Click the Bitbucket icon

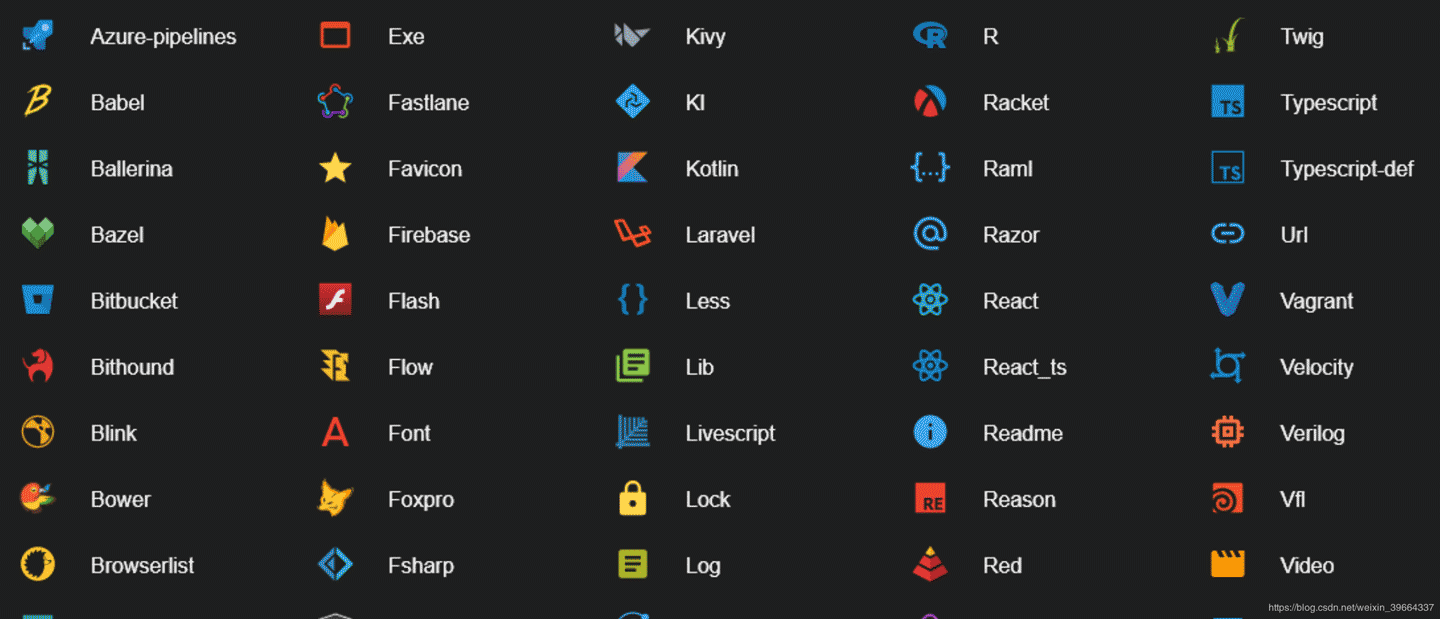tap(37, 300)
